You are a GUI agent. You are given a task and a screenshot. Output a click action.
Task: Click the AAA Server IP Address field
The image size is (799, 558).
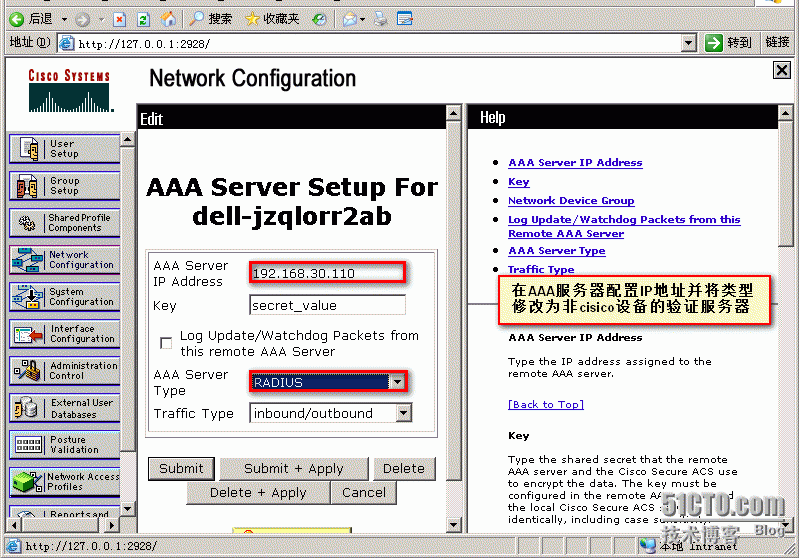click(x=328, y=273)
